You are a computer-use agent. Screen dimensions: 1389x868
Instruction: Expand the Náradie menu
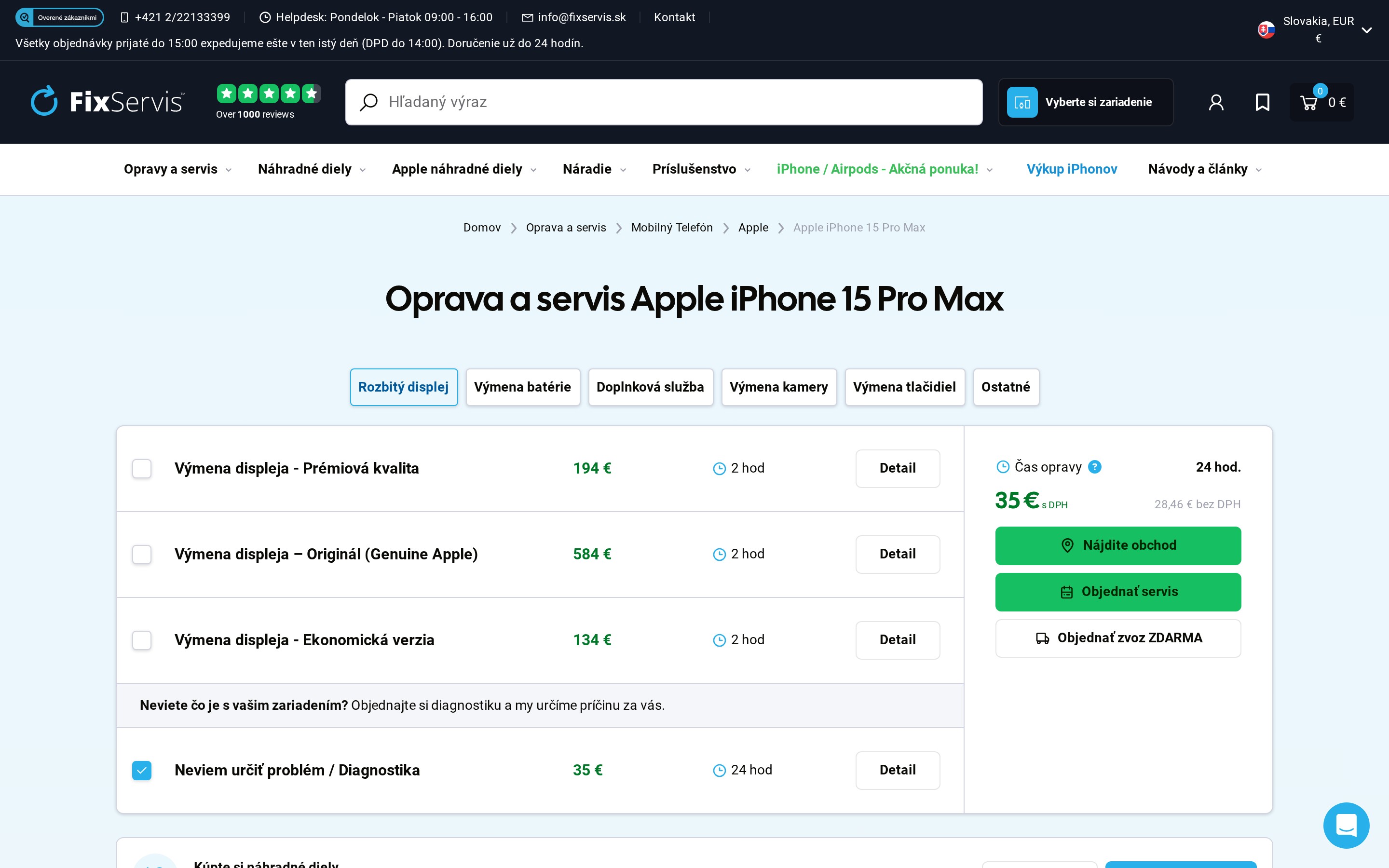tap(595, 169)
